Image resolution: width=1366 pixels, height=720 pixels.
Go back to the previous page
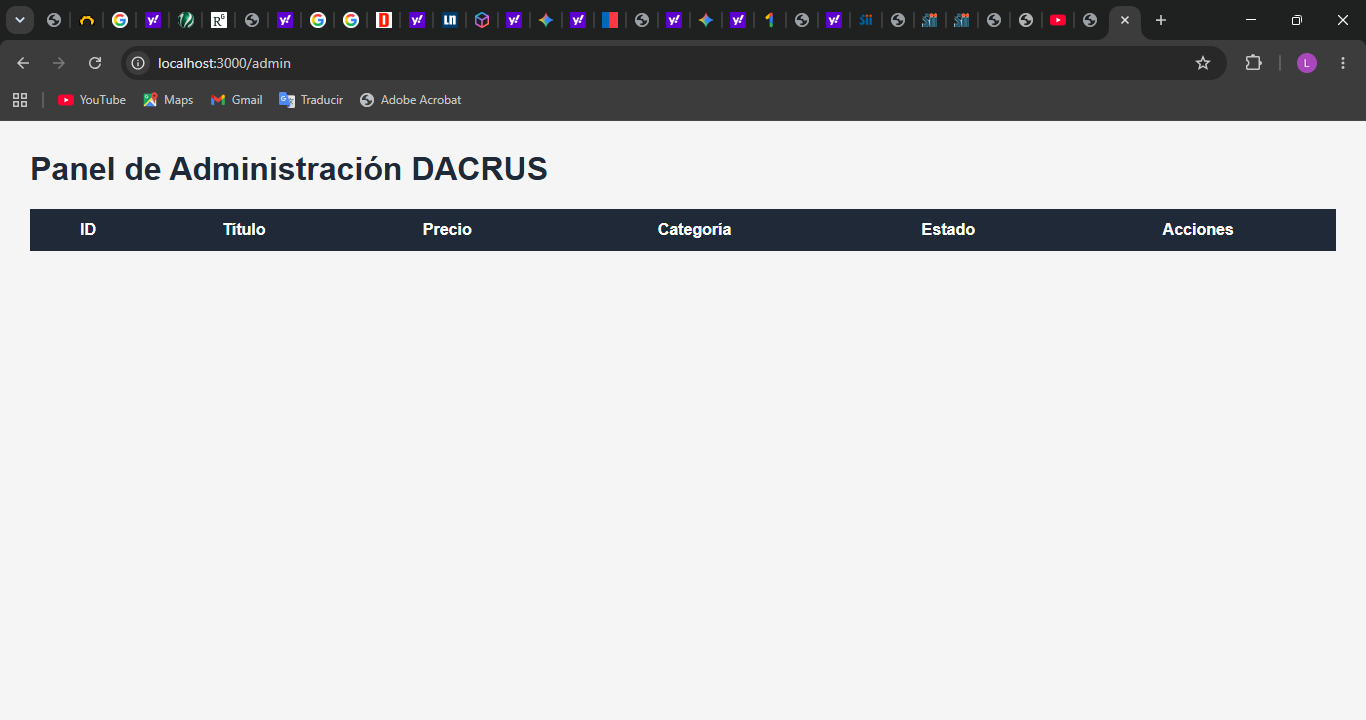tap(23, 63)
